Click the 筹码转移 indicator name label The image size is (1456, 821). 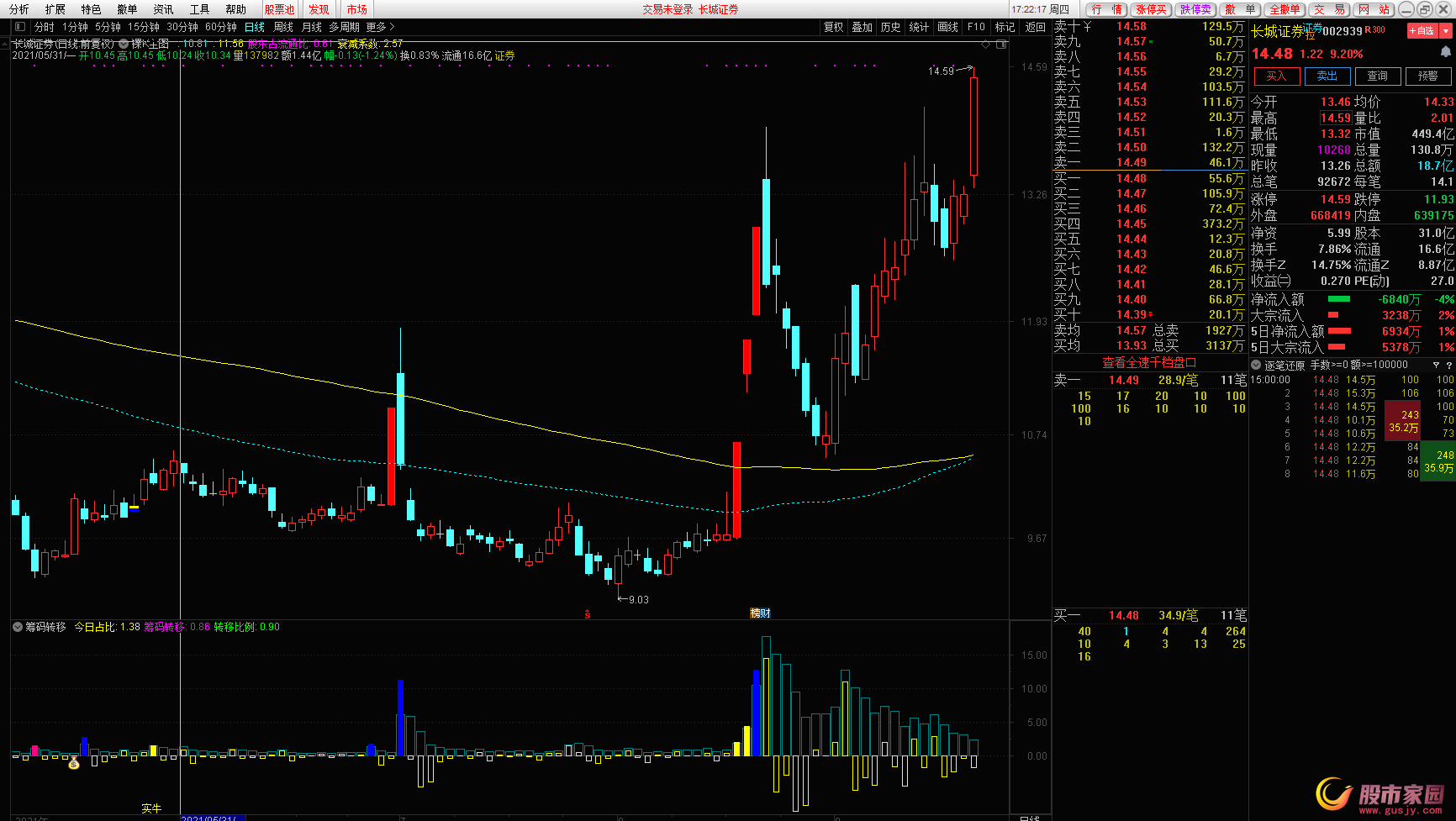(45, 627)
